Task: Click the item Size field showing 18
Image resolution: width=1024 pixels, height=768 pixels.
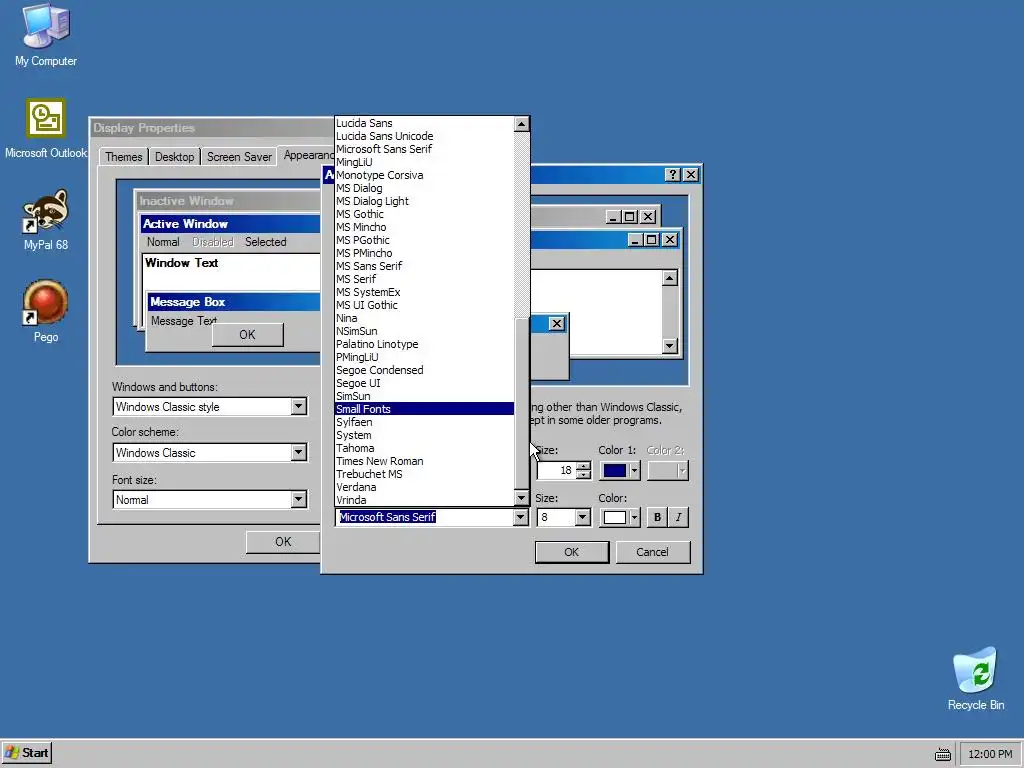Action: coord(556,470)
